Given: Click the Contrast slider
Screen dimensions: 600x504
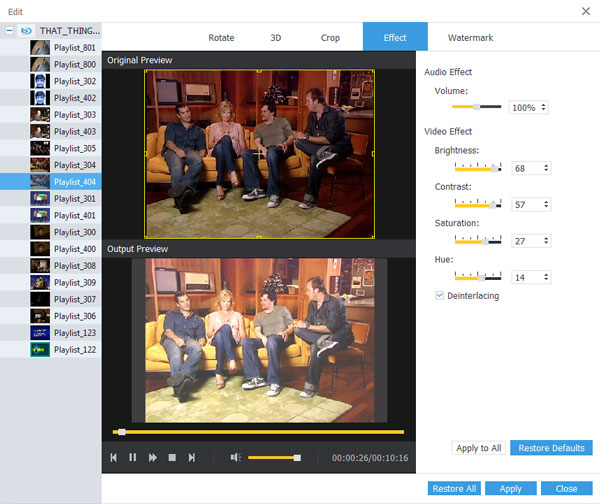Looking at the screenshot, I should [x=478, y=204].
